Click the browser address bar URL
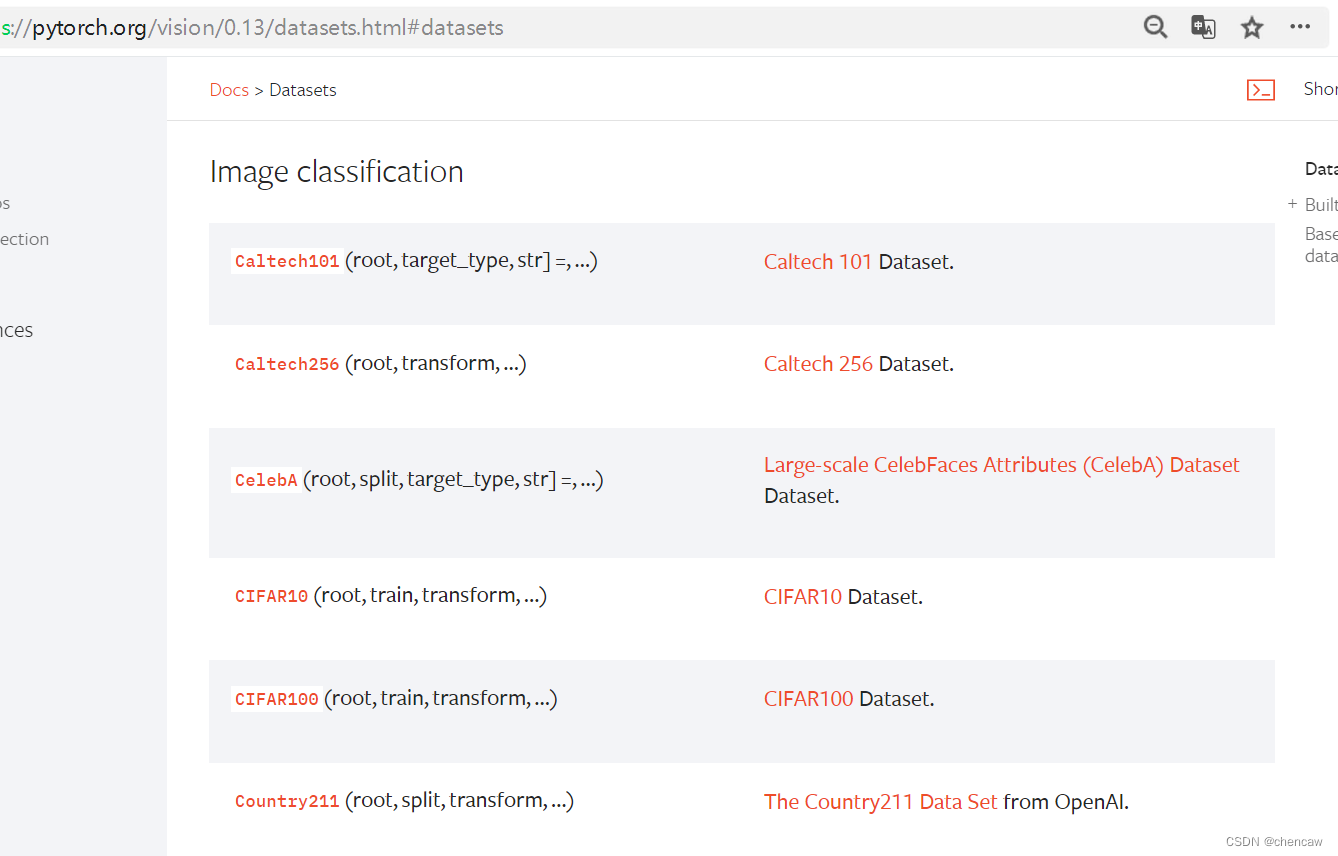This screenshot has width=1338, height=856. tap(268, 28)
